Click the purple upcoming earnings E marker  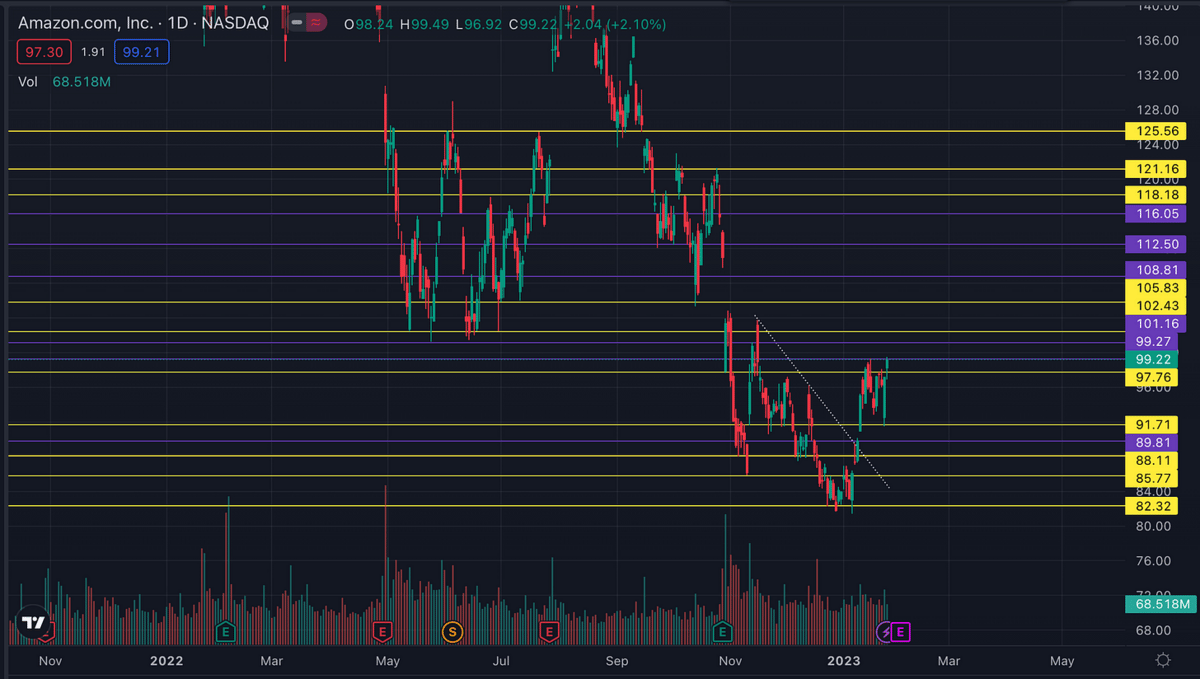point(901,631)
